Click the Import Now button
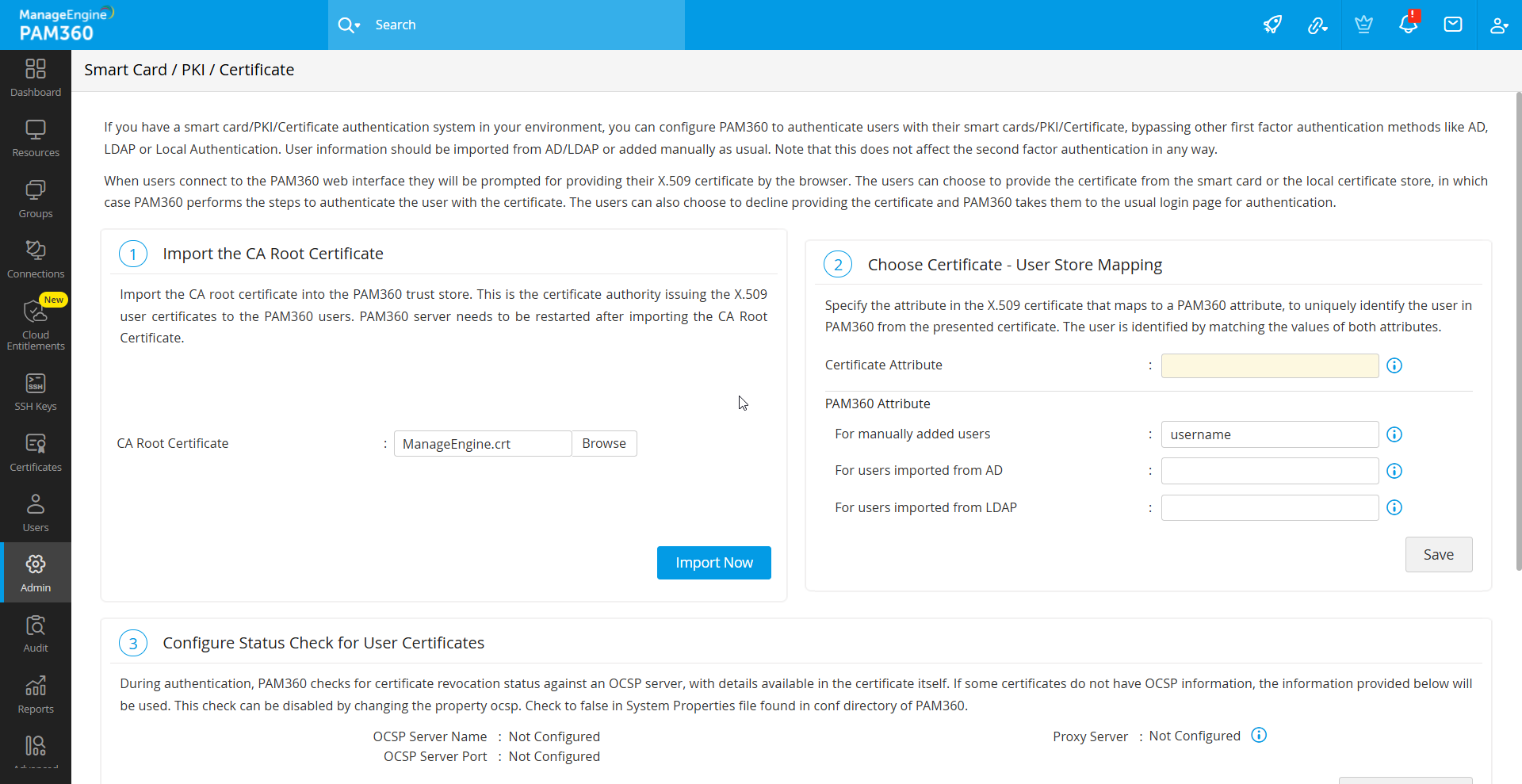The width and height of the screenshot is (1522, 784). [713, 562]
